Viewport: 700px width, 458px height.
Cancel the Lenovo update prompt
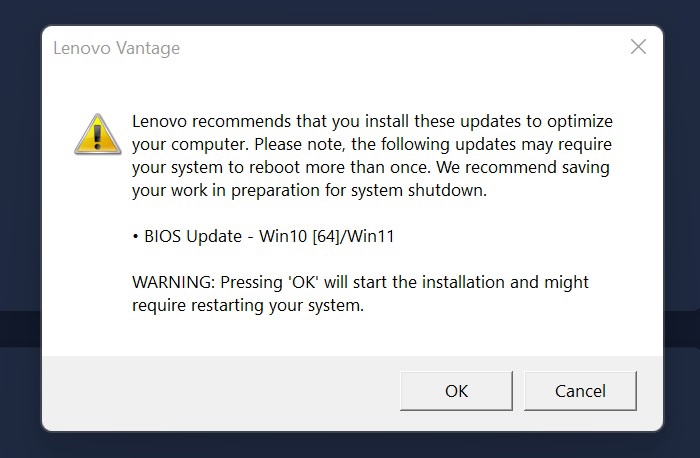[580, 391]
